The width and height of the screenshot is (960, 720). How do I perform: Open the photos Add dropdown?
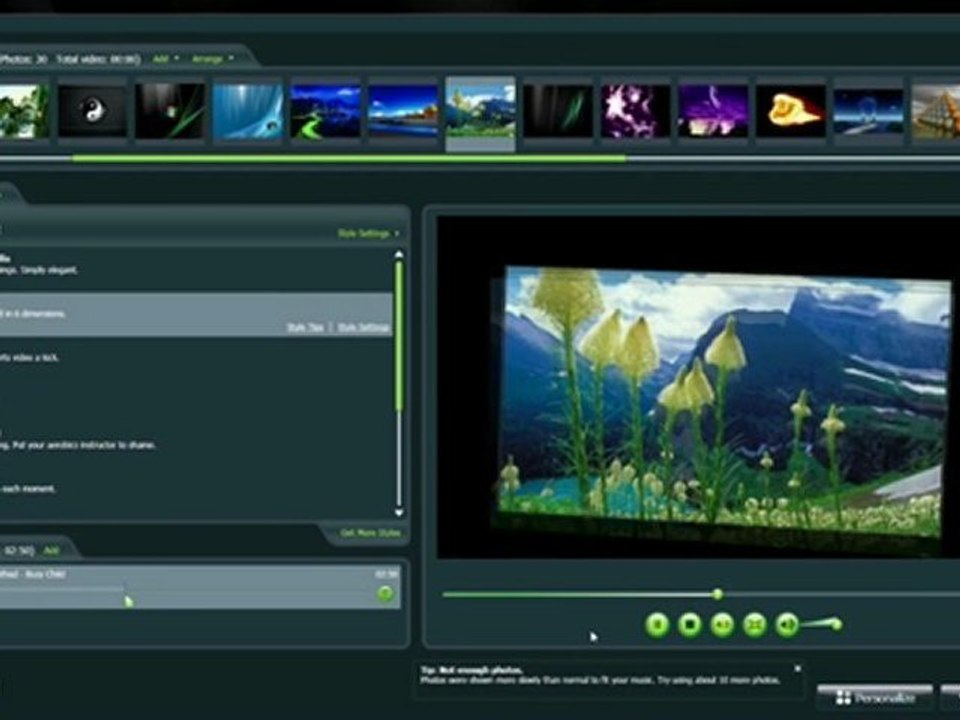[x=165, y=59]
